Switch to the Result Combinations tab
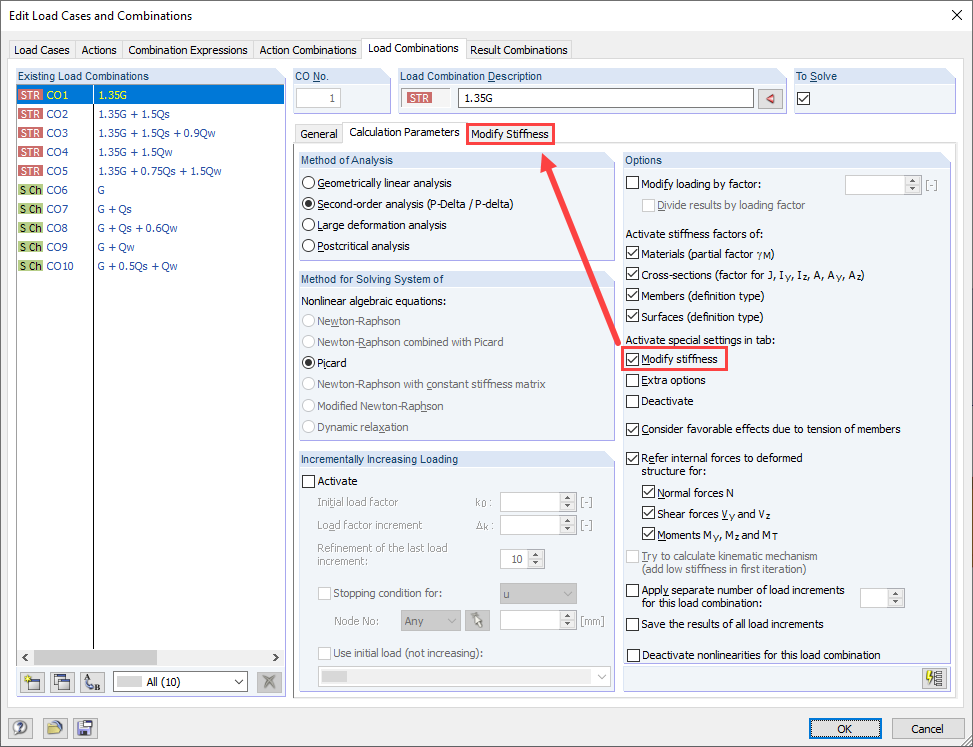Image resolution: width=973 pixels, height=747 pixels. tap(519, 48)
